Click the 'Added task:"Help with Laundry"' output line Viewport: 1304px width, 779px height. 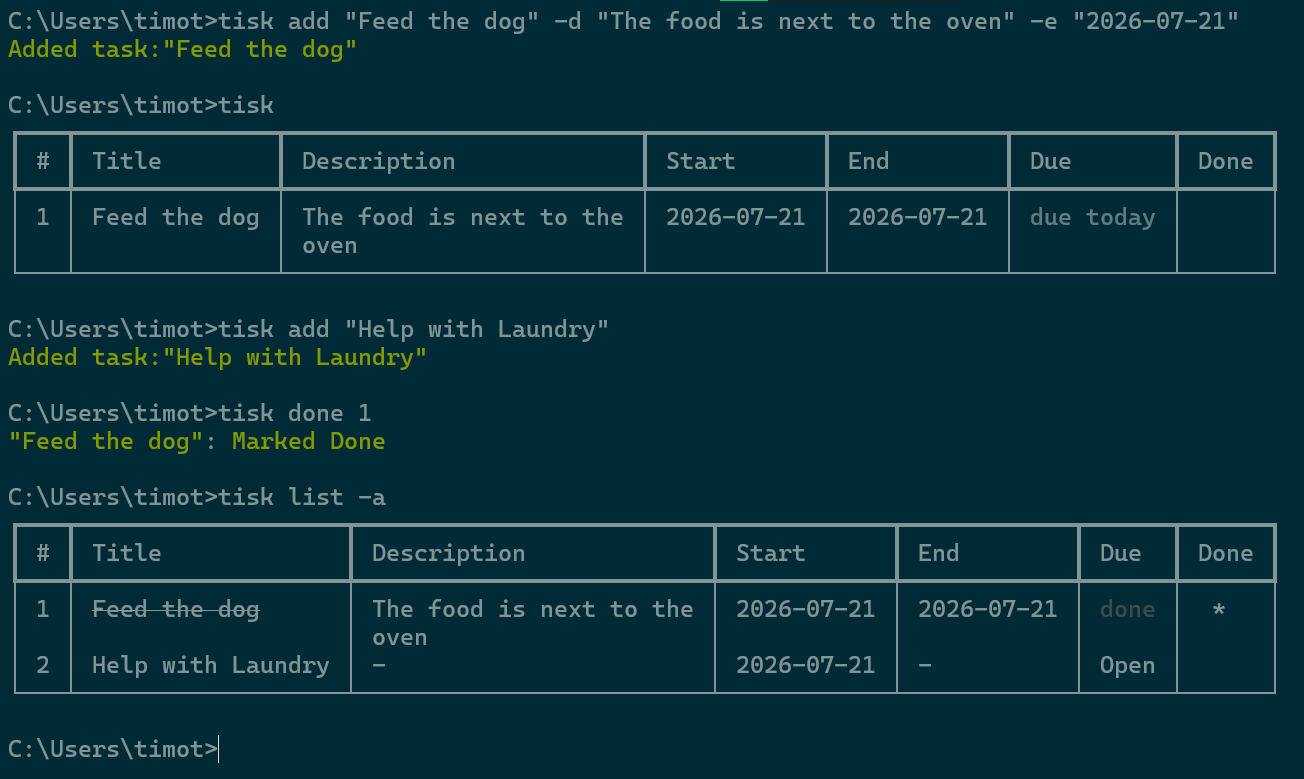pos(217,357)
